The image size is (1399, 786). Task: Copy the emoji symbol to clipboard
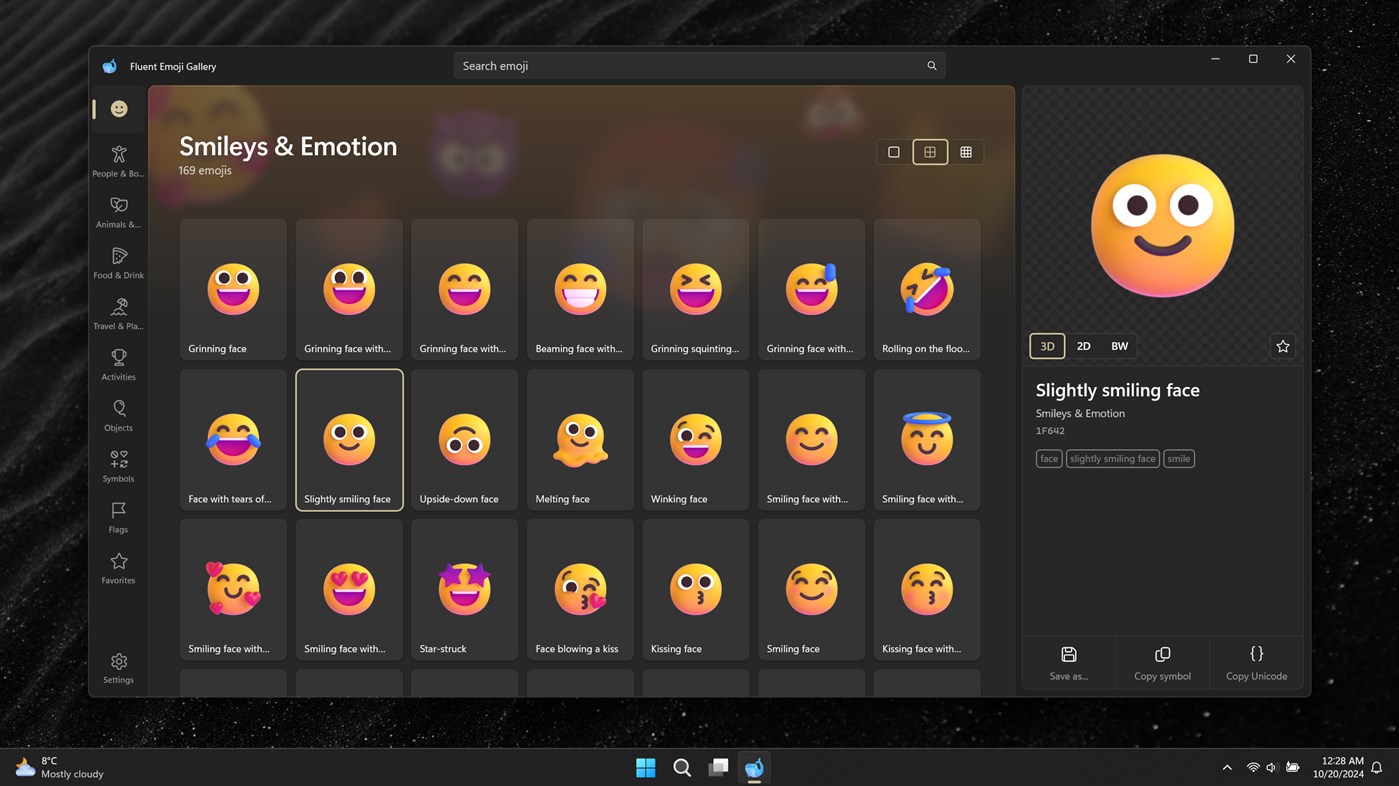[1162, 662]
